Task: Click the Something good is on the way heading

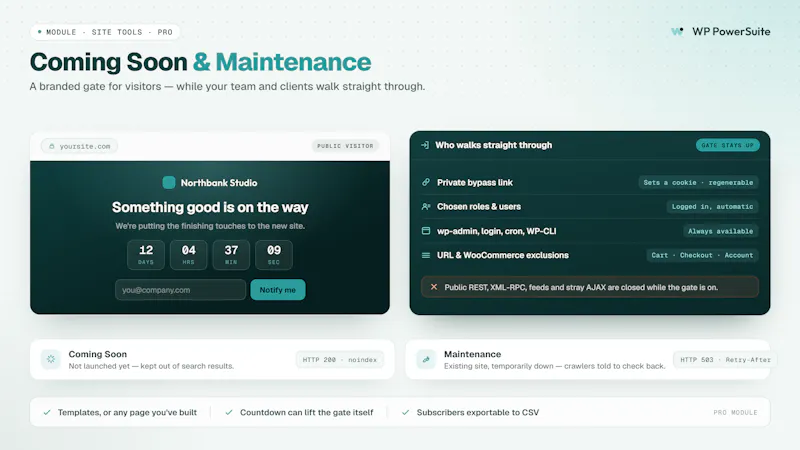Action: click(x=210, y=207)
